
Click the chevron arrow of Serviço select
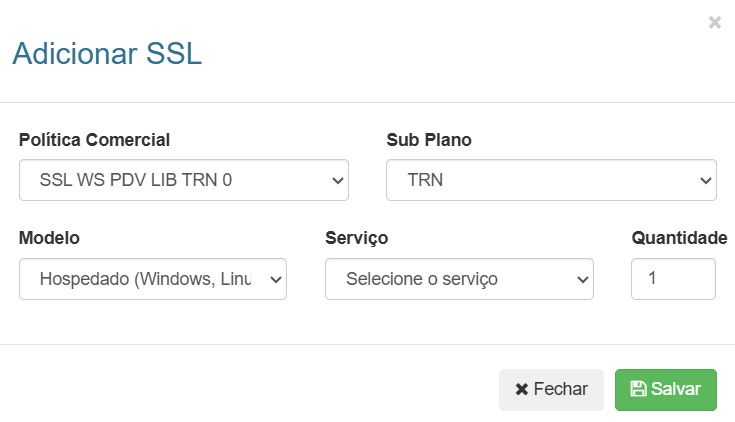tap(581, 280)
